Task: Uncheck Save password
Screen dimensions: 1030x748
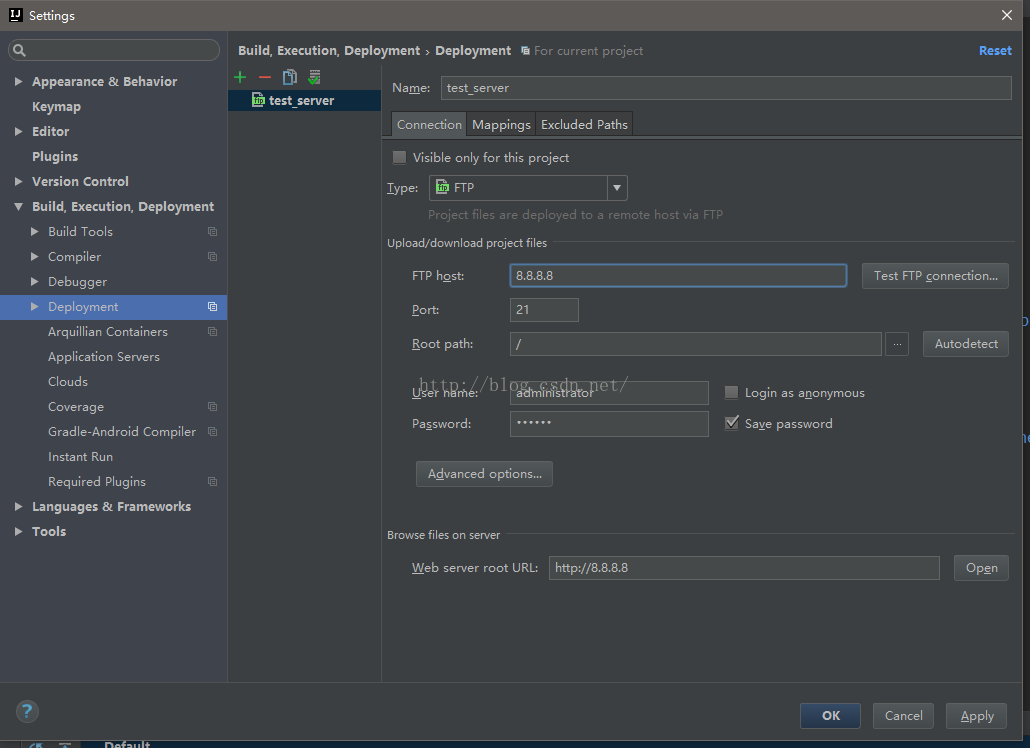Action: (x=731, y=424)
